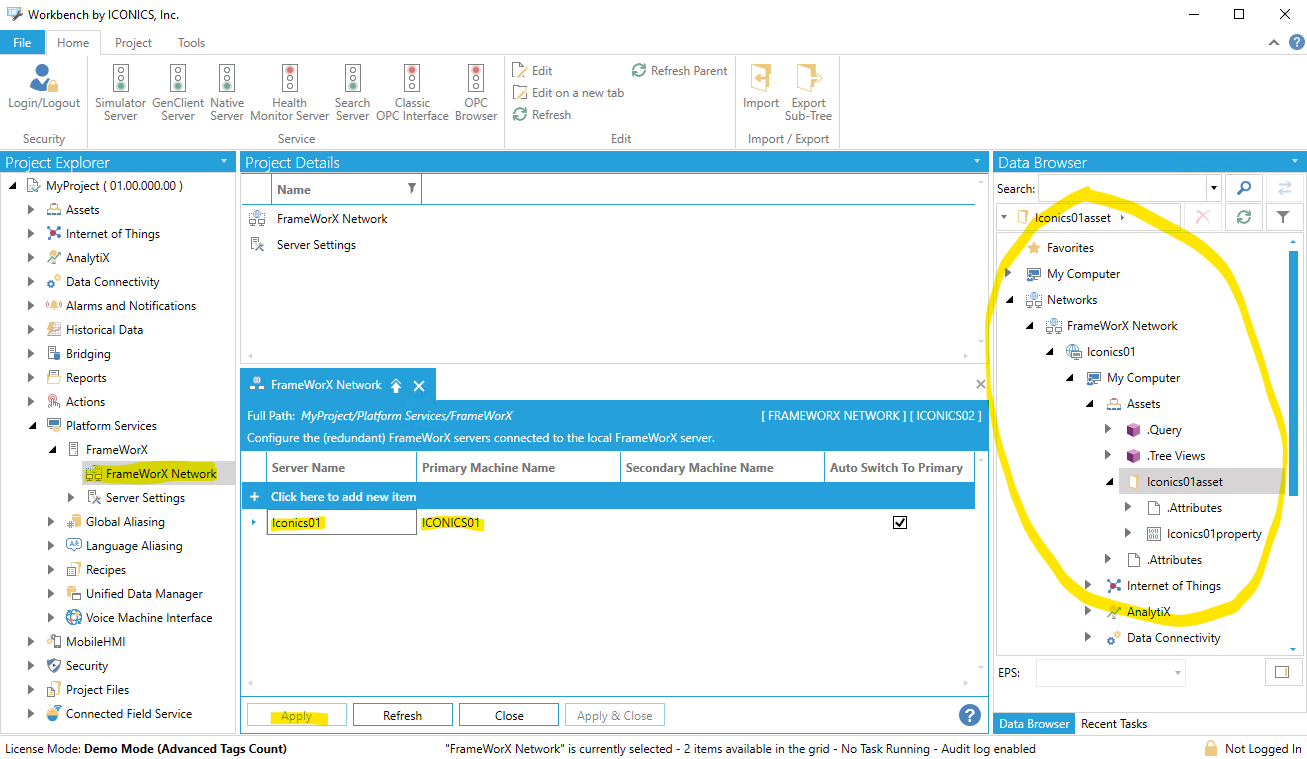The width and height of the screenshot is (1307, 759).
Task: Click the Edit ribbon command
Action: pyautogui.click(x=532, y=70)
